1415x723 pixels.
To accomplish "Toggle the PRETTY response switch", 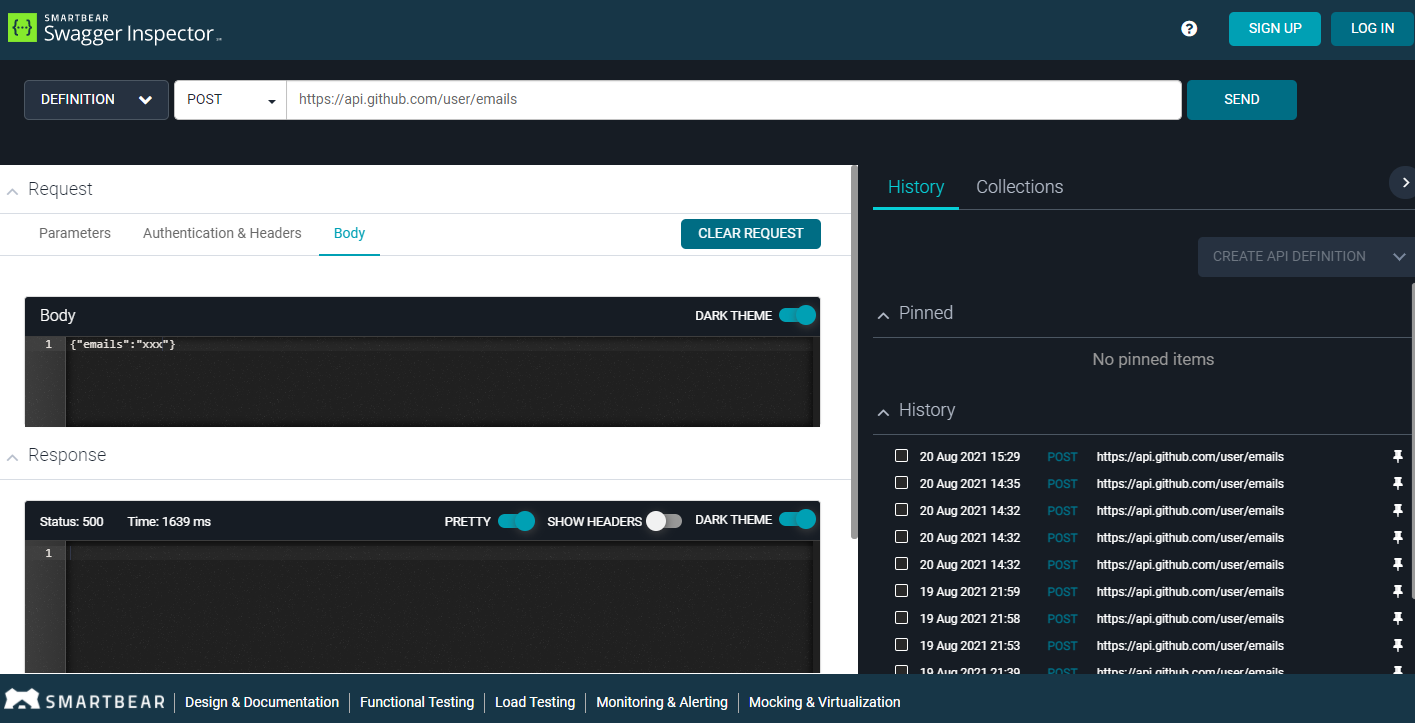I will (516, 521).
